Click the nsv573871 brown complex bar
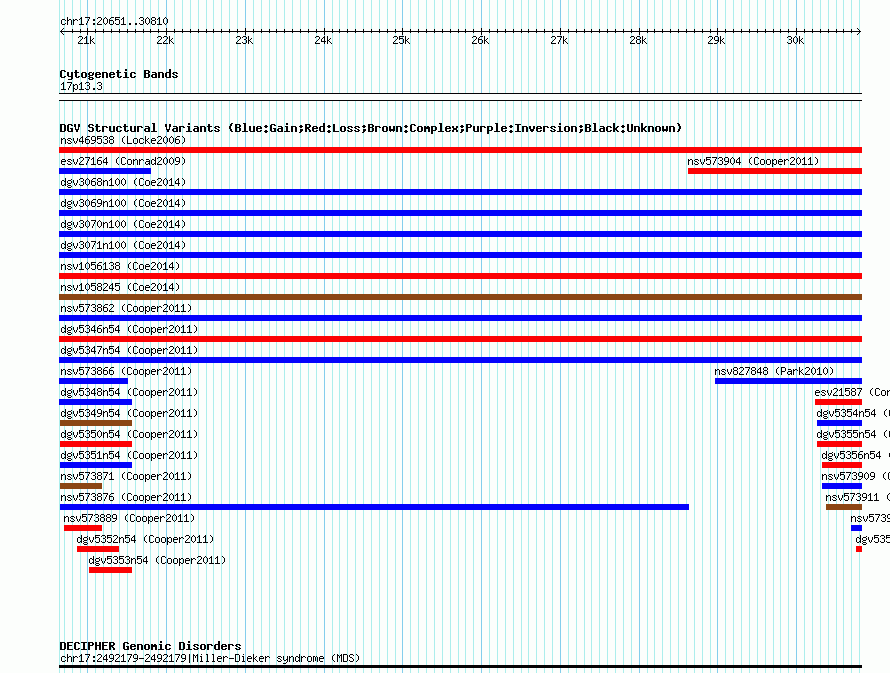 pos(81,486)
